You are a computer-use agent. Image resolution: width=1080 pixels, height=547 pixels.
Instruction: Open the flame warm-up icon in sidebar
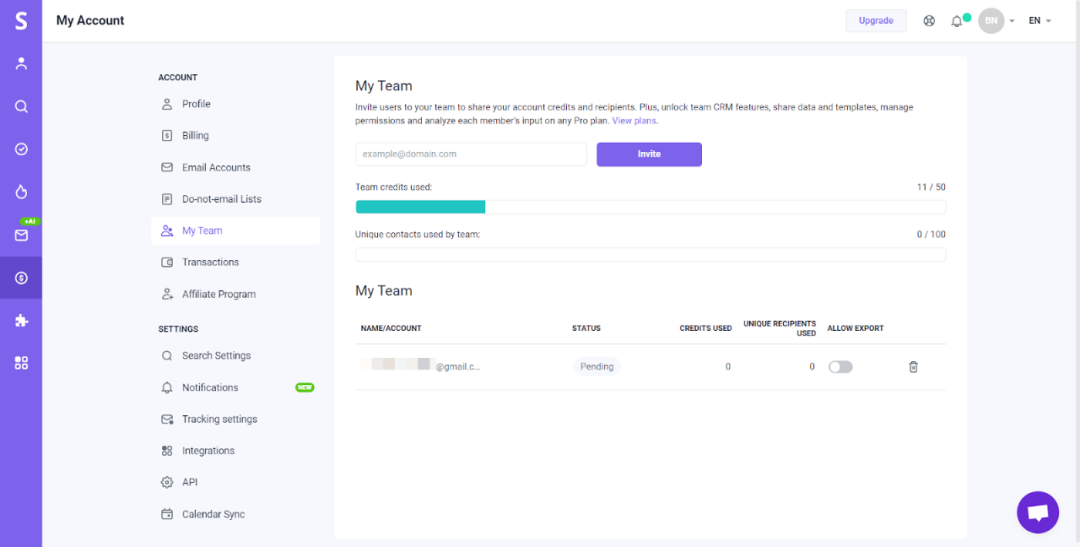click(21, 192)
